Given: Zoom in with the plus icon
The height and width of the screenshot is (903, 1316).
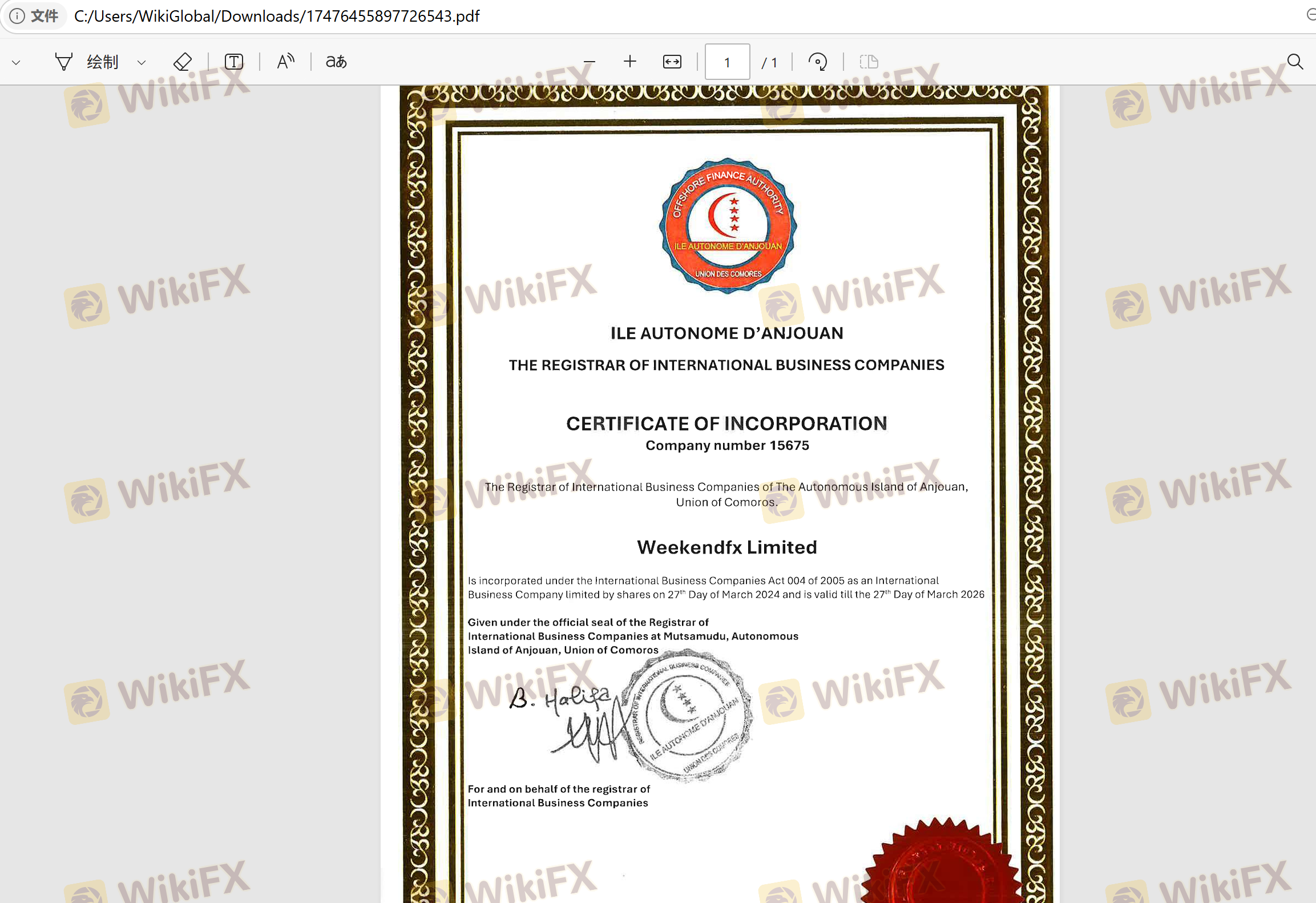Looking at the screenshot, I should (x=630, y=62).
